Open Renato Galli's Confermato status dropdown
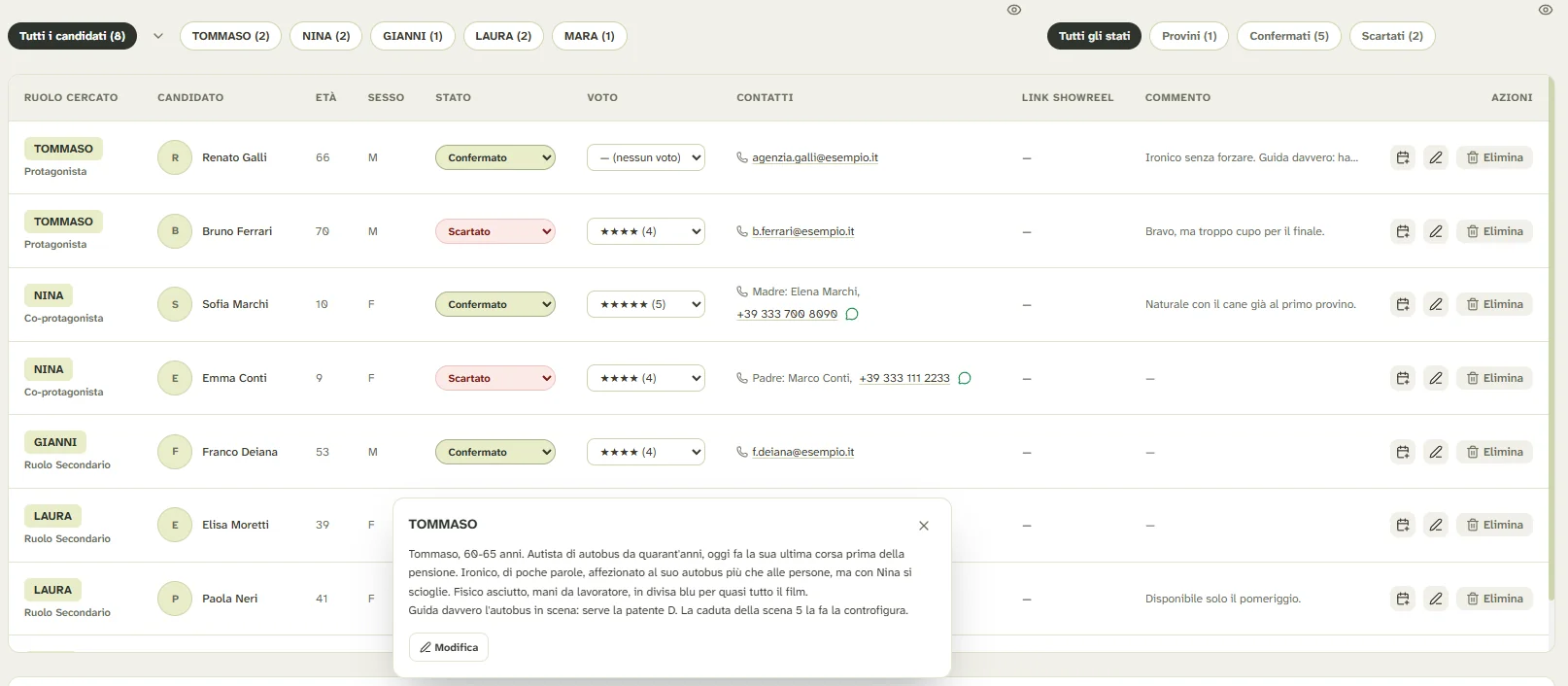 tap(495, 157)
